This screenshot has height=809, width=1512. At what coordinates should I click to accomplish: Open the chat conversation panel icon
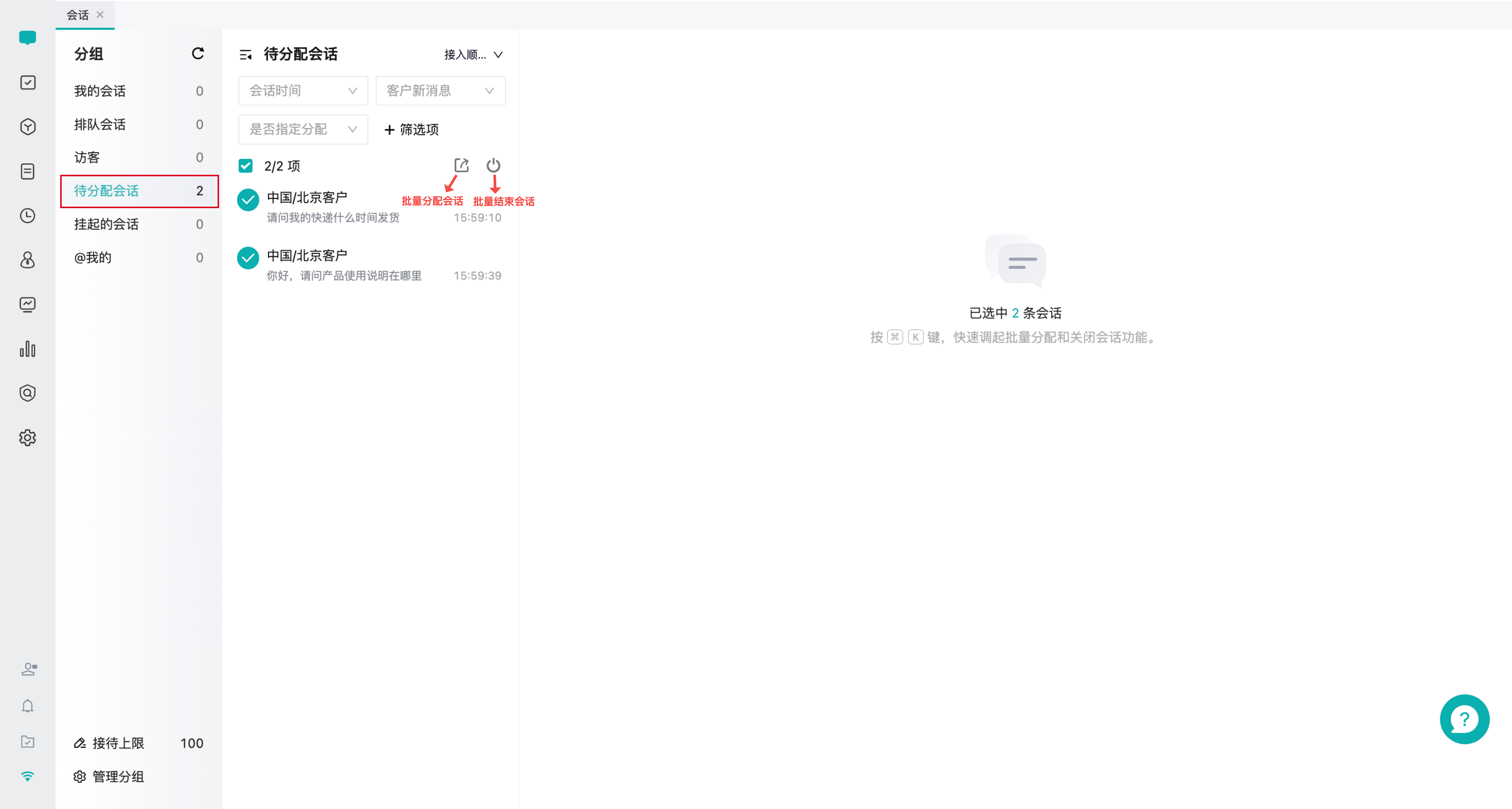point(28,38)
